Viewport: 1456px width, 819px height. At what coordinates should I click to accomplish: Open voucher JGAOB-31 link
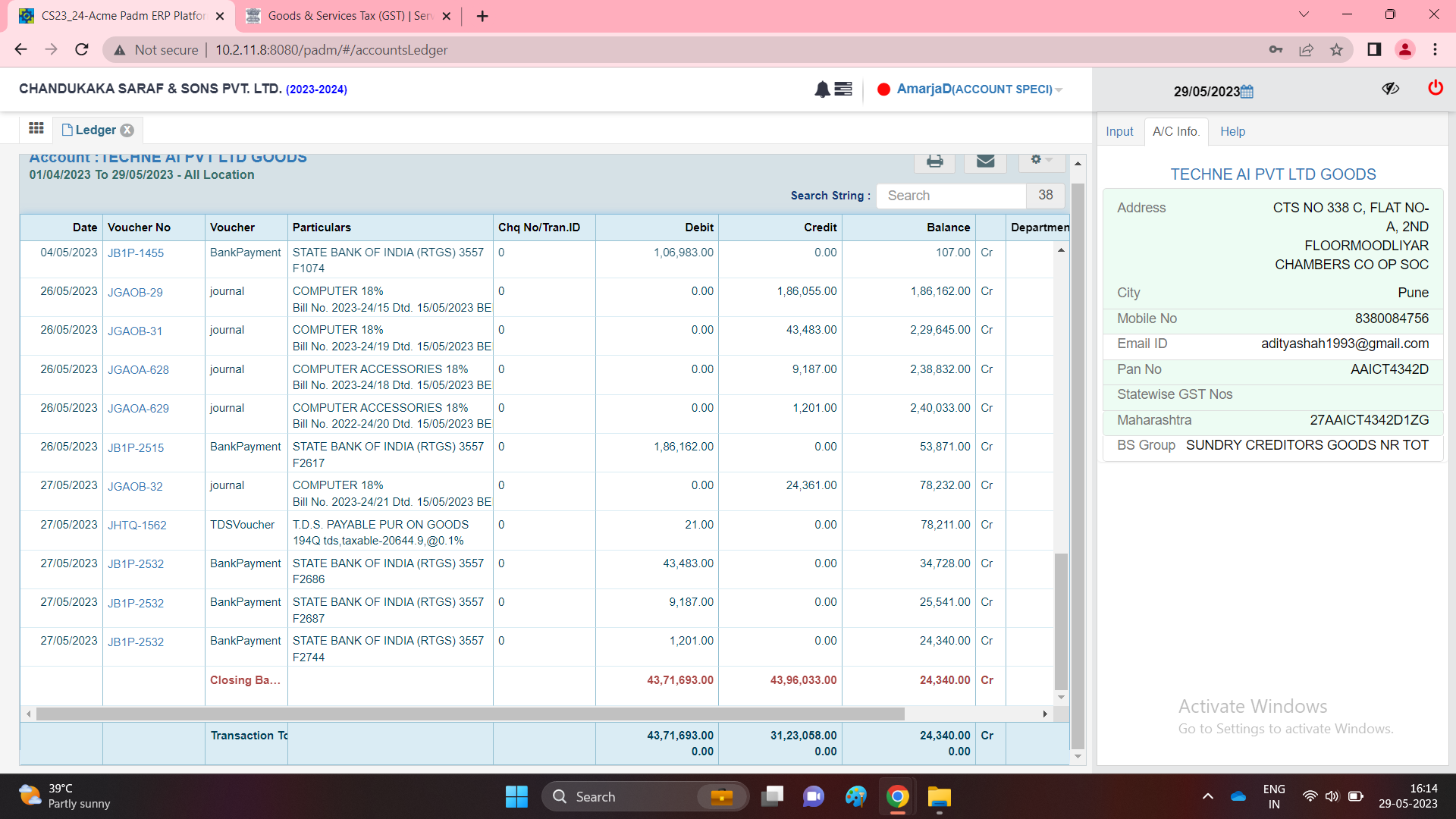[135, 331]
